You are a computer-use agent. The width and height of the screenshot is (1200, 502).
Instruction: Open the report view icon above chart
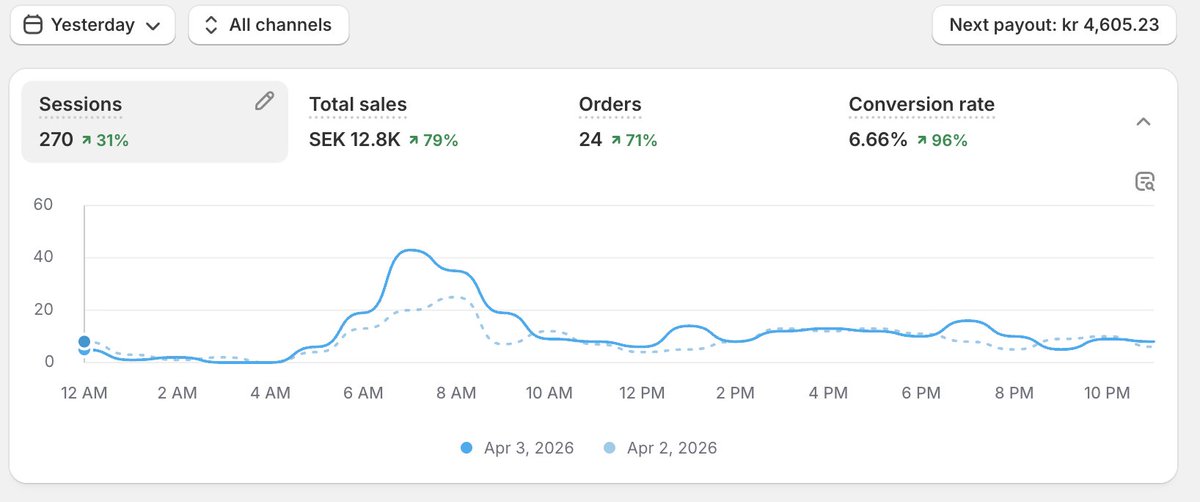tap(1145, 182)
